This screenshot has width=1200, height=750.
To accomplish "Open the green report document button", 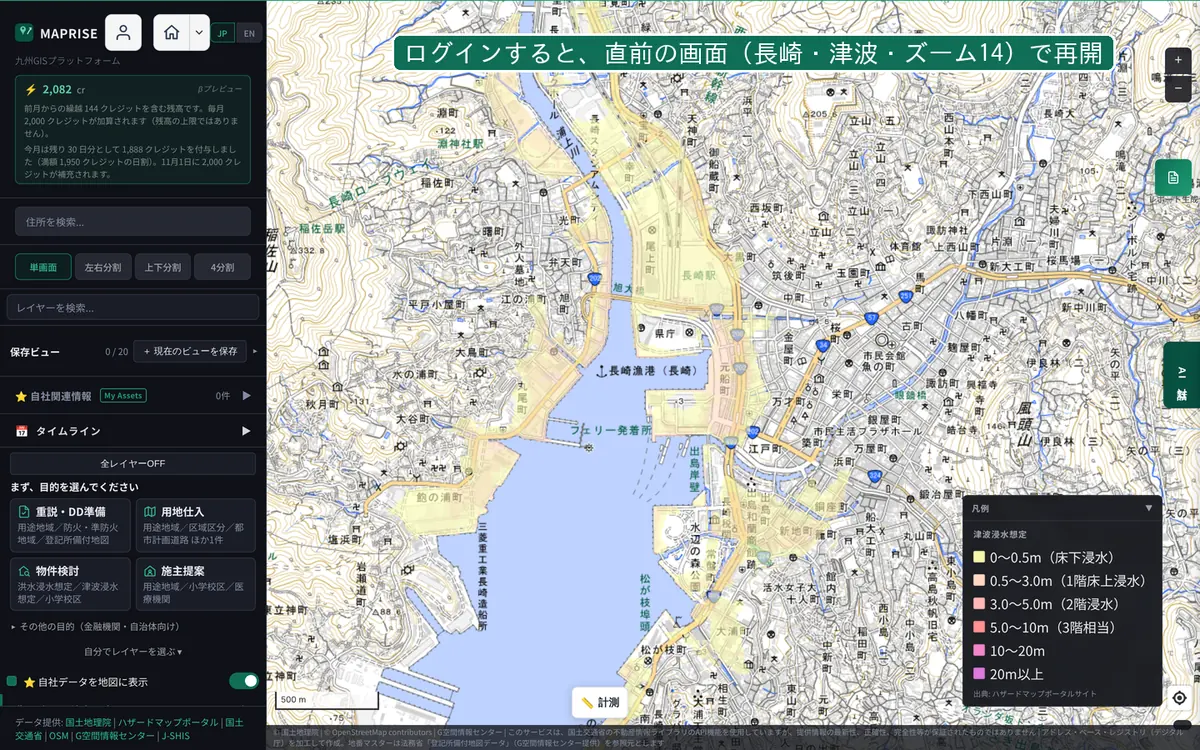I will coord(1173,178).
